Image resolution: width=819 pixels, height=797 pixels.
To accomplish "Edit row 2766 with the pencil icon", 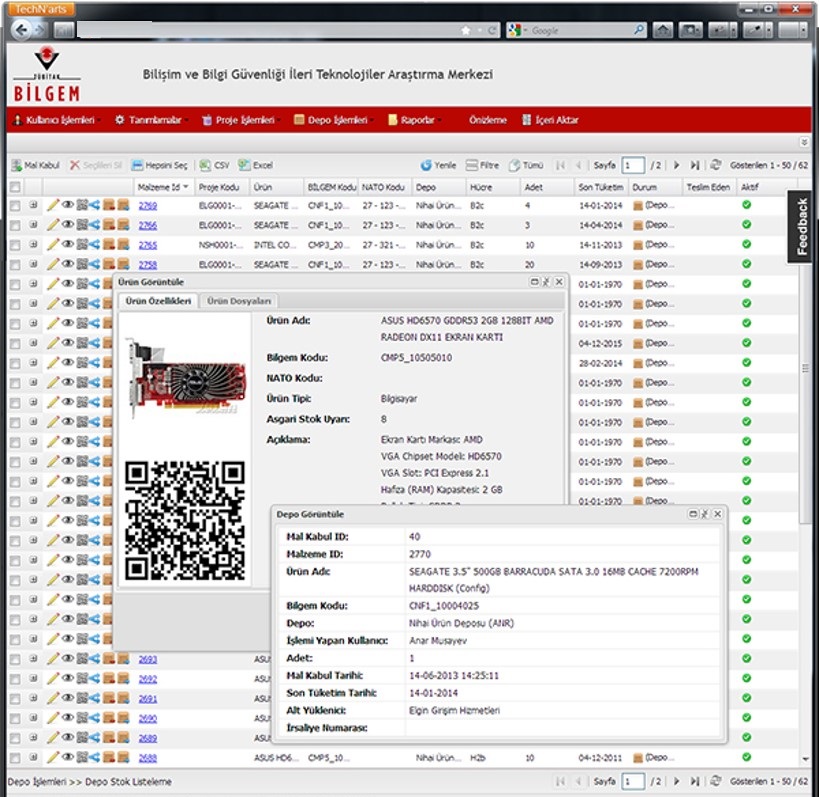I will (53, 225).
